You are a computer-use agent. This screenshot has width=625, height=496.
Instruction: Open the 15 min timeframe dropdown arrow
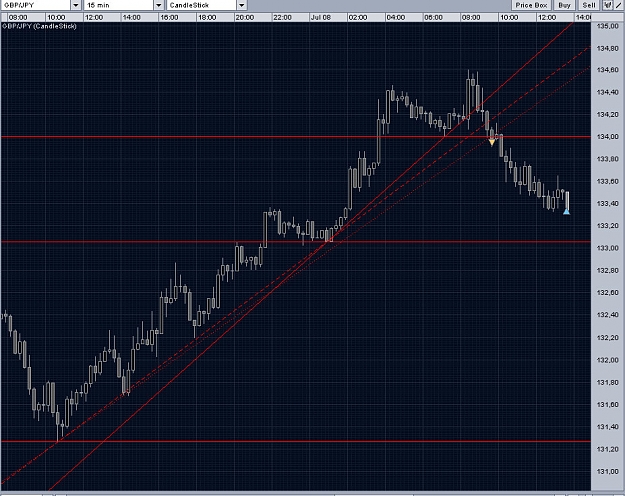click(x=159, y=5)
